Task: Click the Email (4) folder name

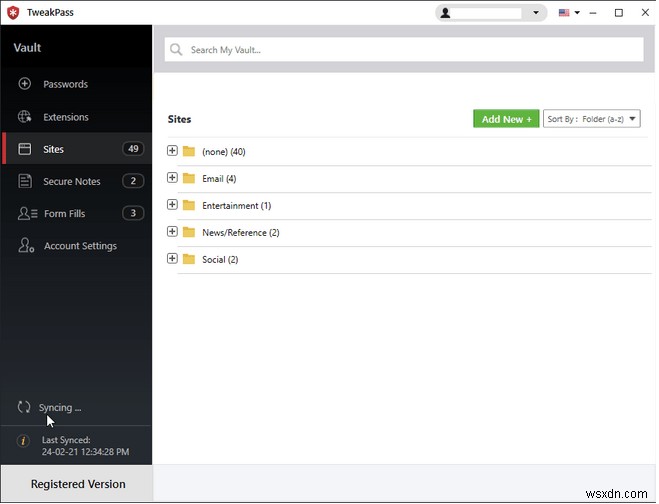Action: [219, 179]
